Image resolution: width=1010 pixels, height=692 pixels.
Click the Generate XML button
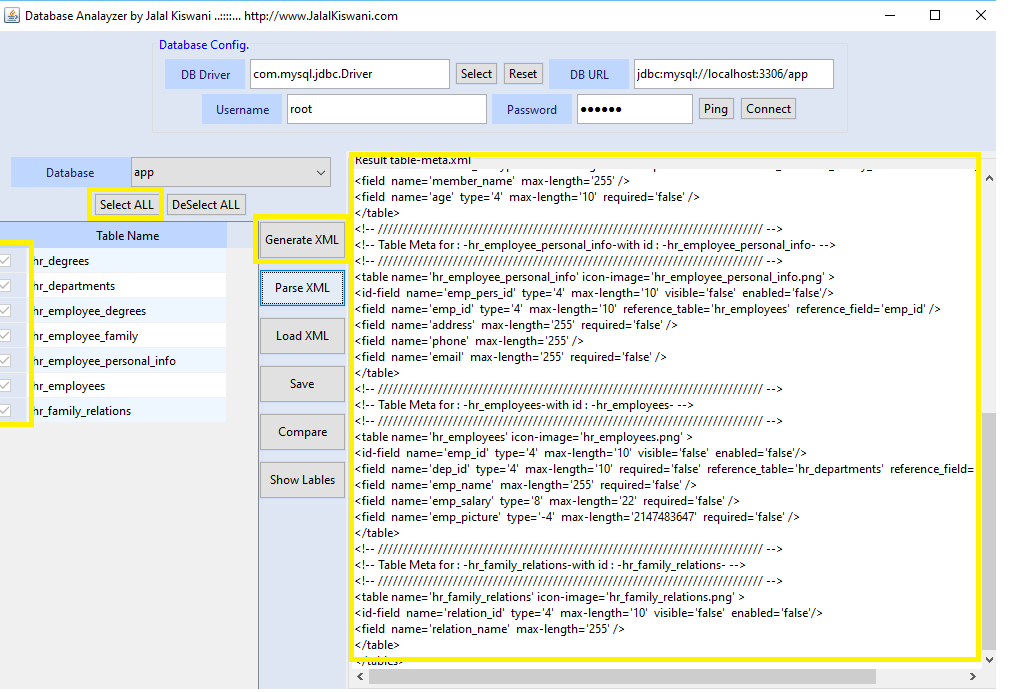302,240
